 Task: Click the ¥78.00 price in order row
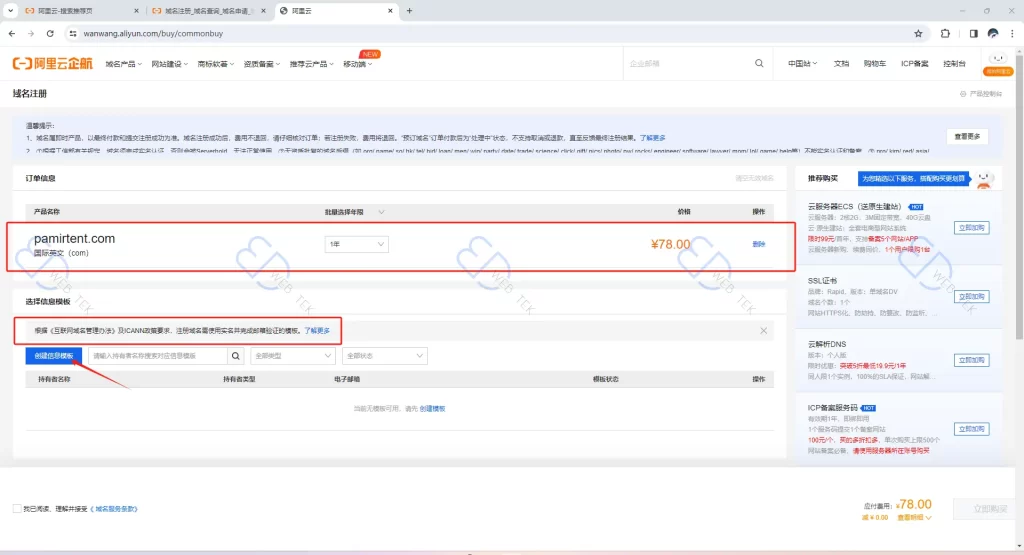(670, 244)
